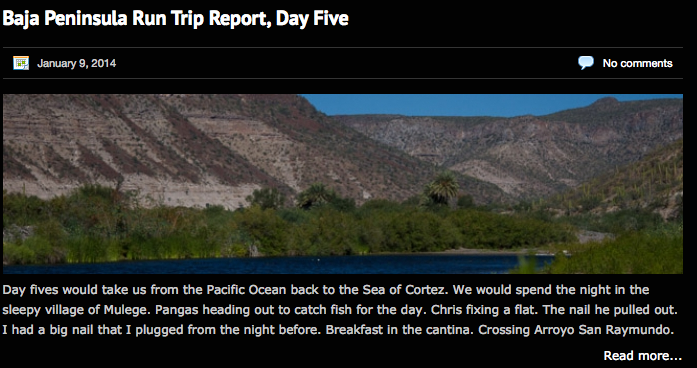Click the blue speech bubble comments icon
697x368 pixels.
coord(586,63)
